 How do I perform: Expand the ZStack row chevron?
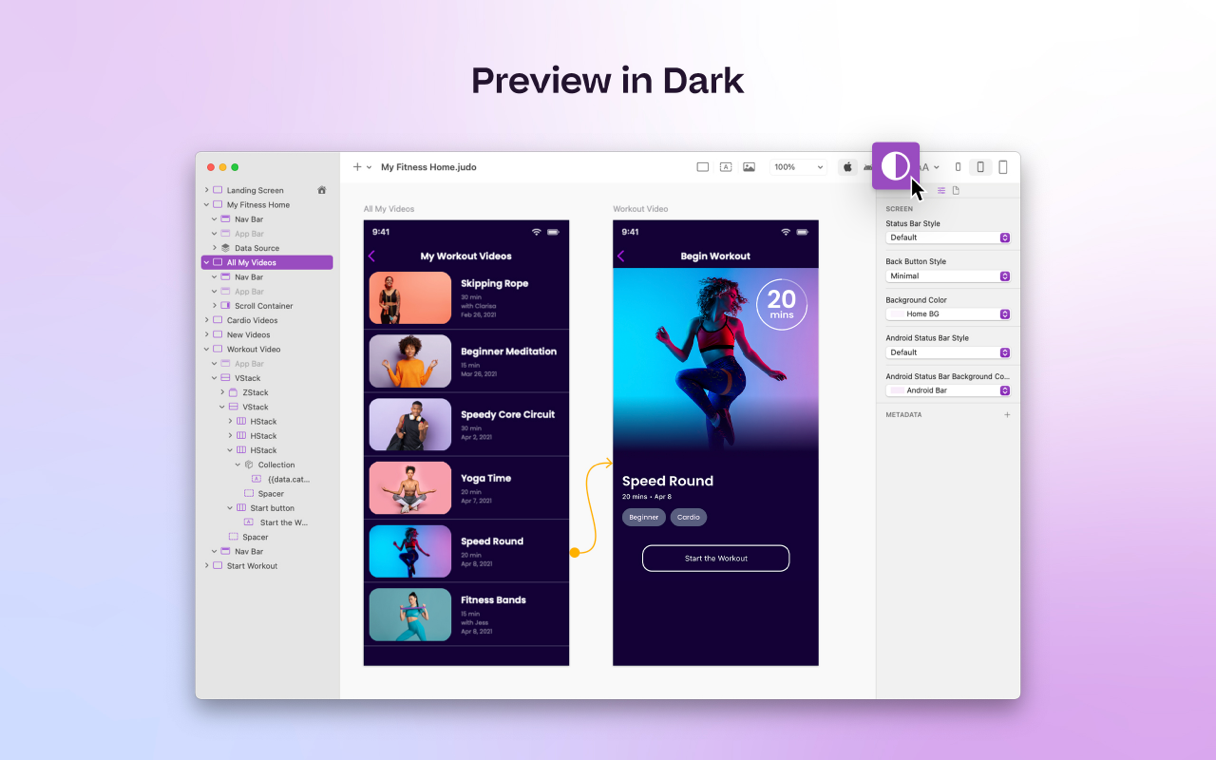coord(222,393)
